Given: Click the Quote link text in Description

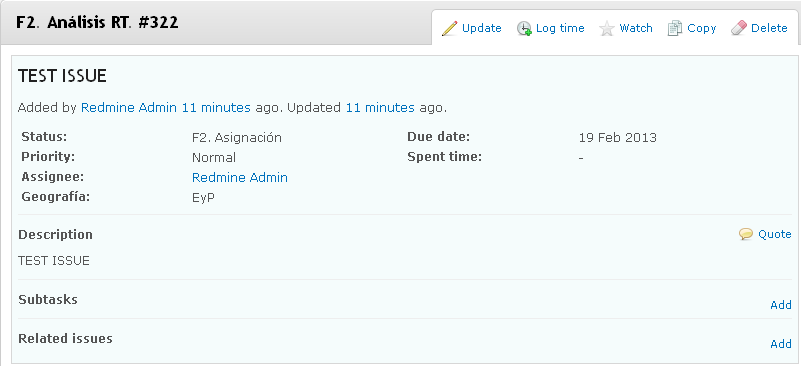Looking at the screenshot, I should click(x=774, y=235).
